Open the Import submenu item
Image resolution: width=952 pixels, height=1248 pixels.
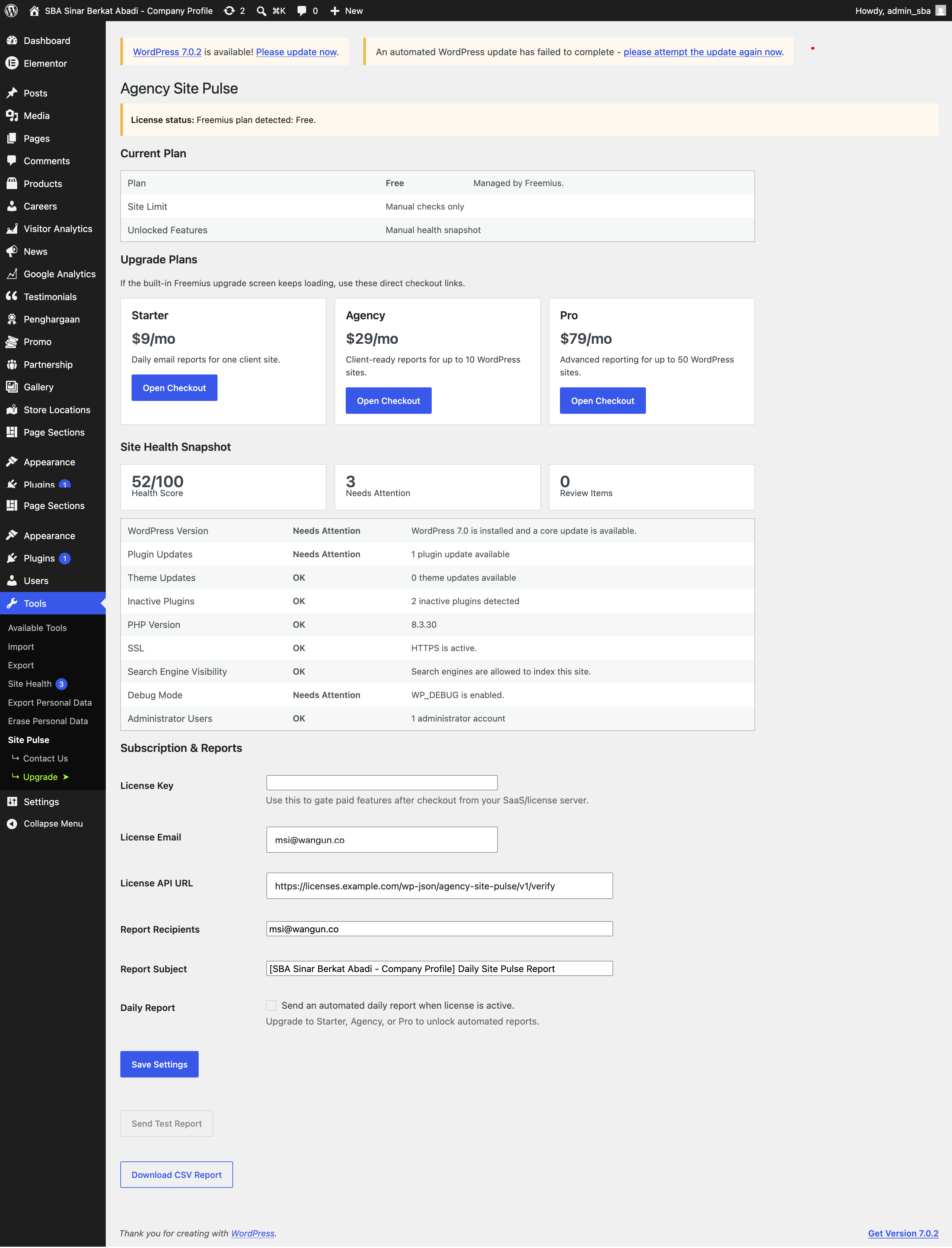[x=21, y=646]
